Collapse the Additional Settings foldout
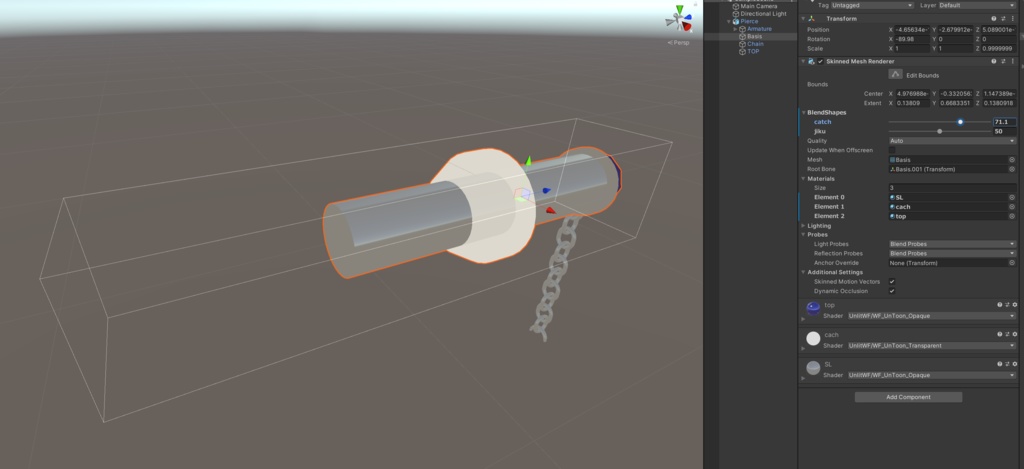1024x469 pixels. 804,272
